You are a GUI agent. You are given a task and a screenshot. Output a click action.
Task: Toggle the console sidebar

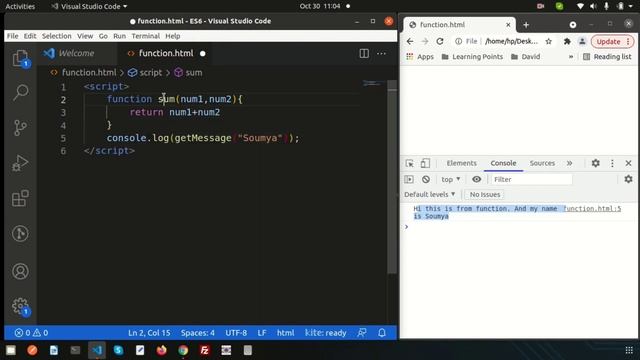409,179
